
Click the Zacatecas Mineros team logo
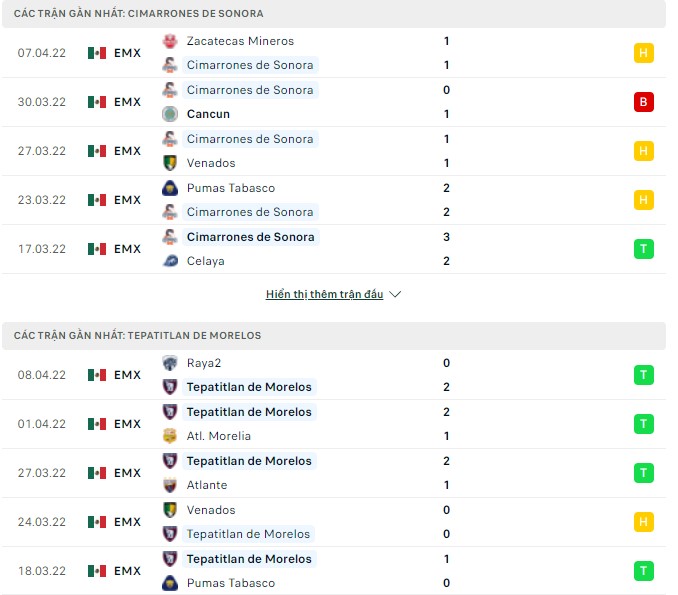(x=170, y=41)
